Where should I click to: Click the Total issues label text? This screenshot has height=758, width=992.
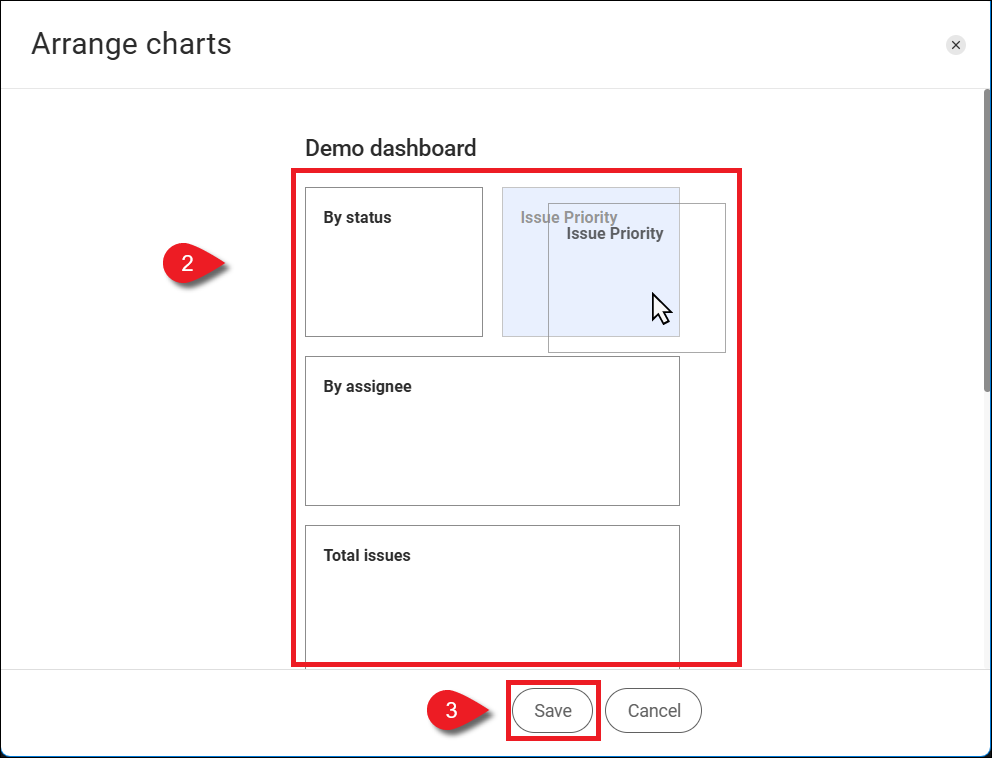367,555
